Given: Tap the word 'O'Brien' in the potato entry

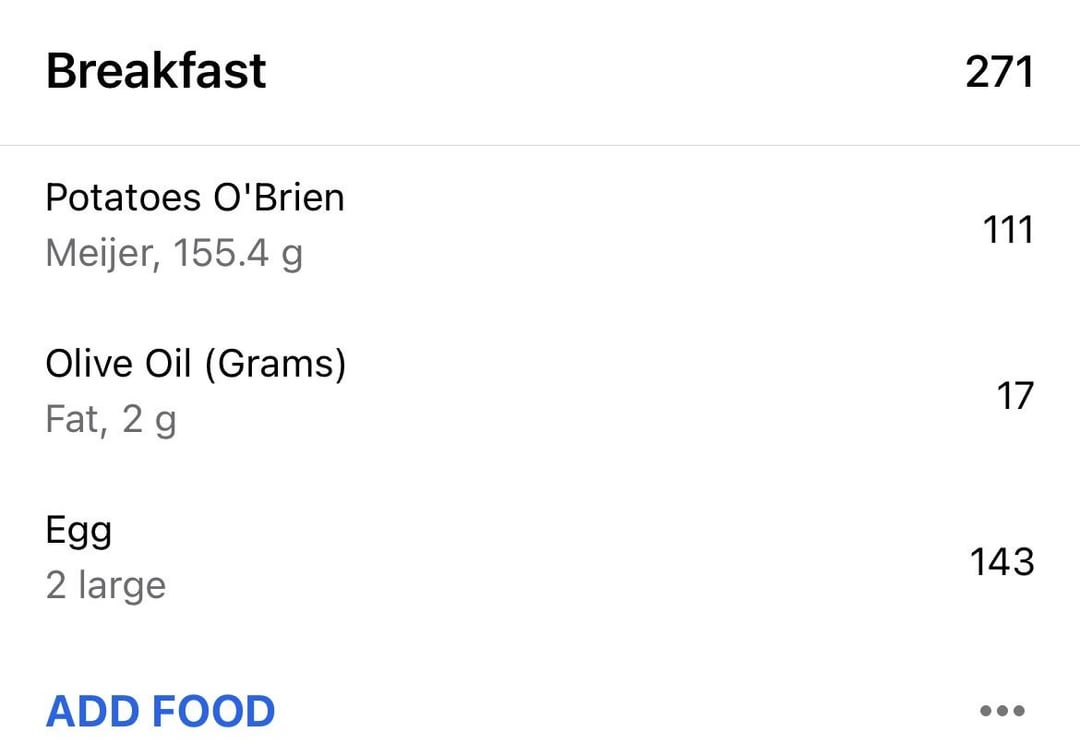Looking at the screenshot, I should click(278, 198).
